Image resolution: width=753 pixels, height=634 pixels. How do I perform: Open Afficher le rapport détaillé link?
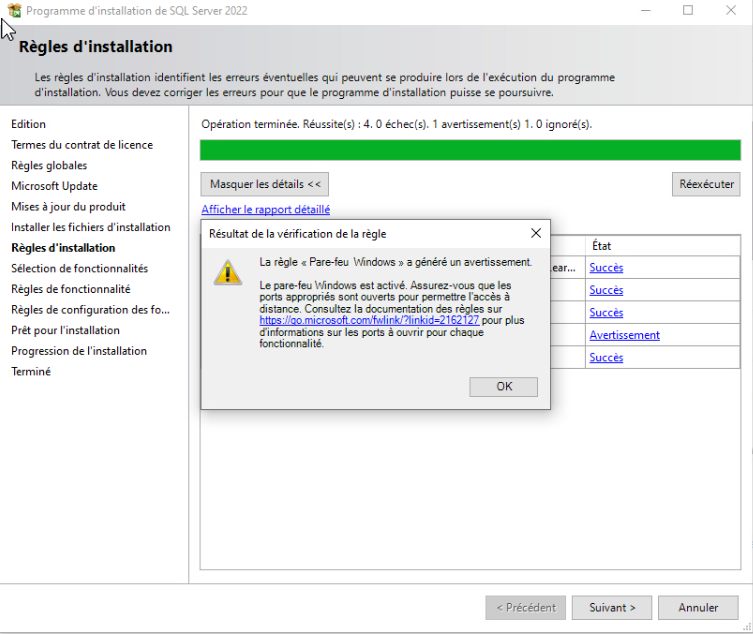(266, 209)
